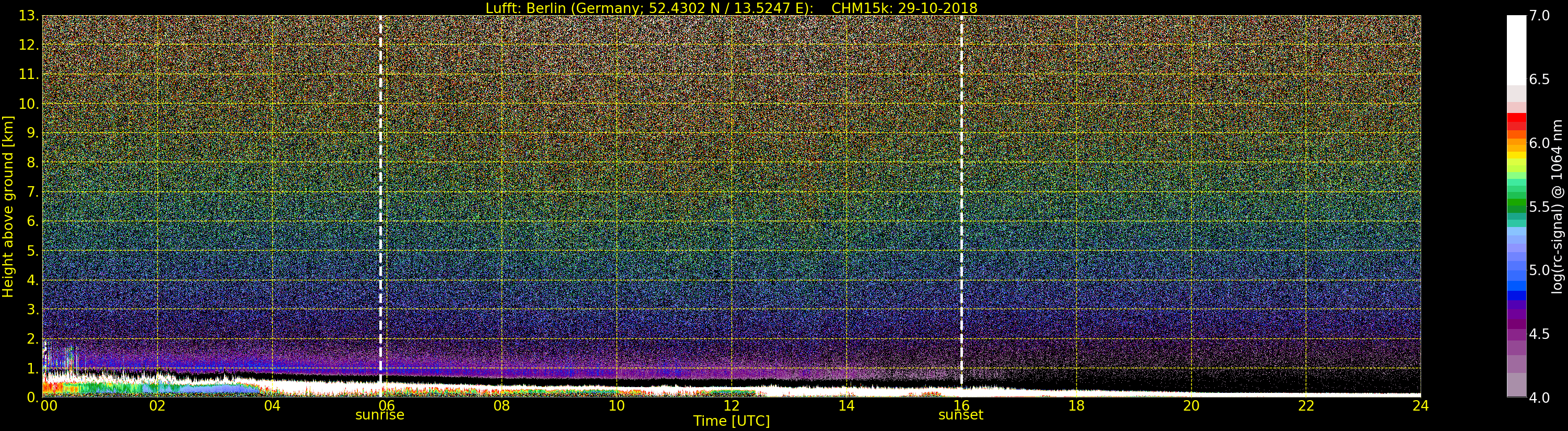Click the 'sunrise' label below the axis
This screenshot has height=431, width=1568.
[x=380, y=415]
